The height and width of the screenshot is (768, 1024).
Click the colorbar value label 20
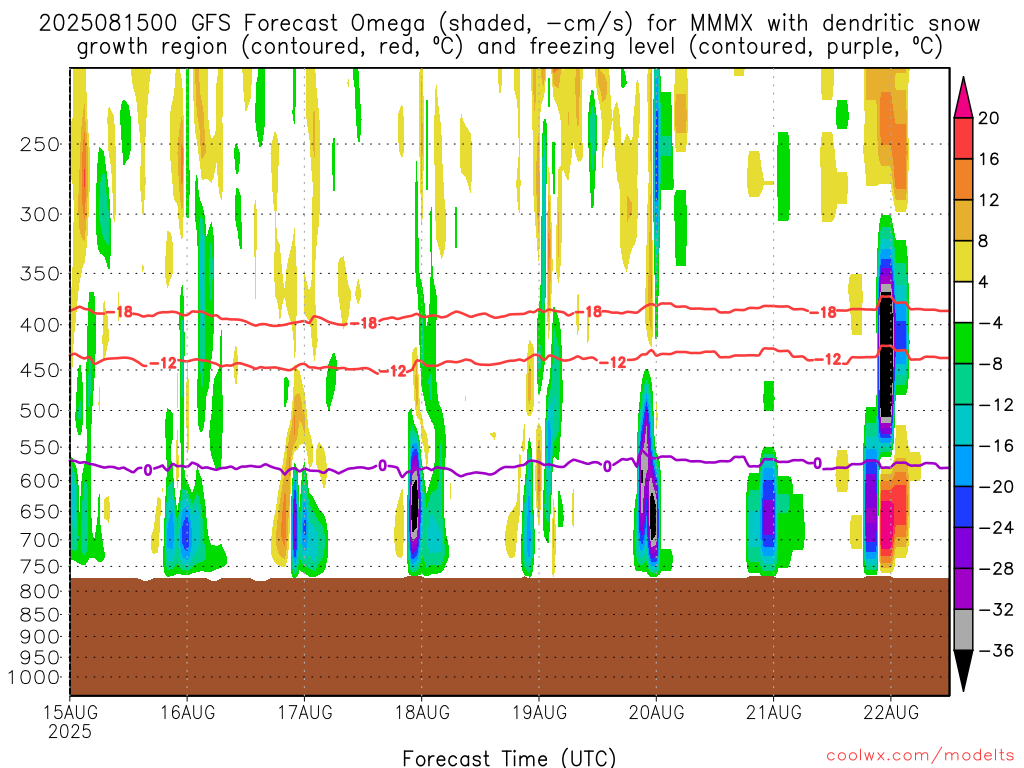coord(989,118)
